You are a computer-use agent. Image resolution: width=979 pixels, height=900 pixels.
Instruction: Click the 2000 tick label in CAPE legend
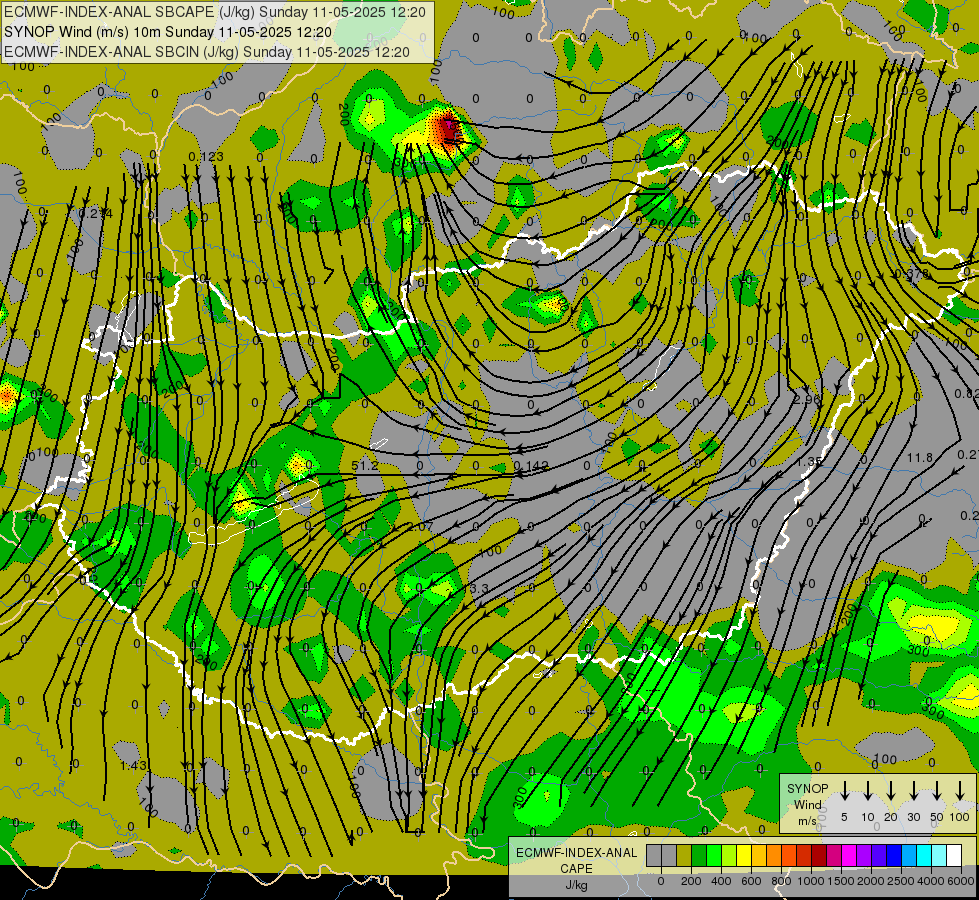871,881
